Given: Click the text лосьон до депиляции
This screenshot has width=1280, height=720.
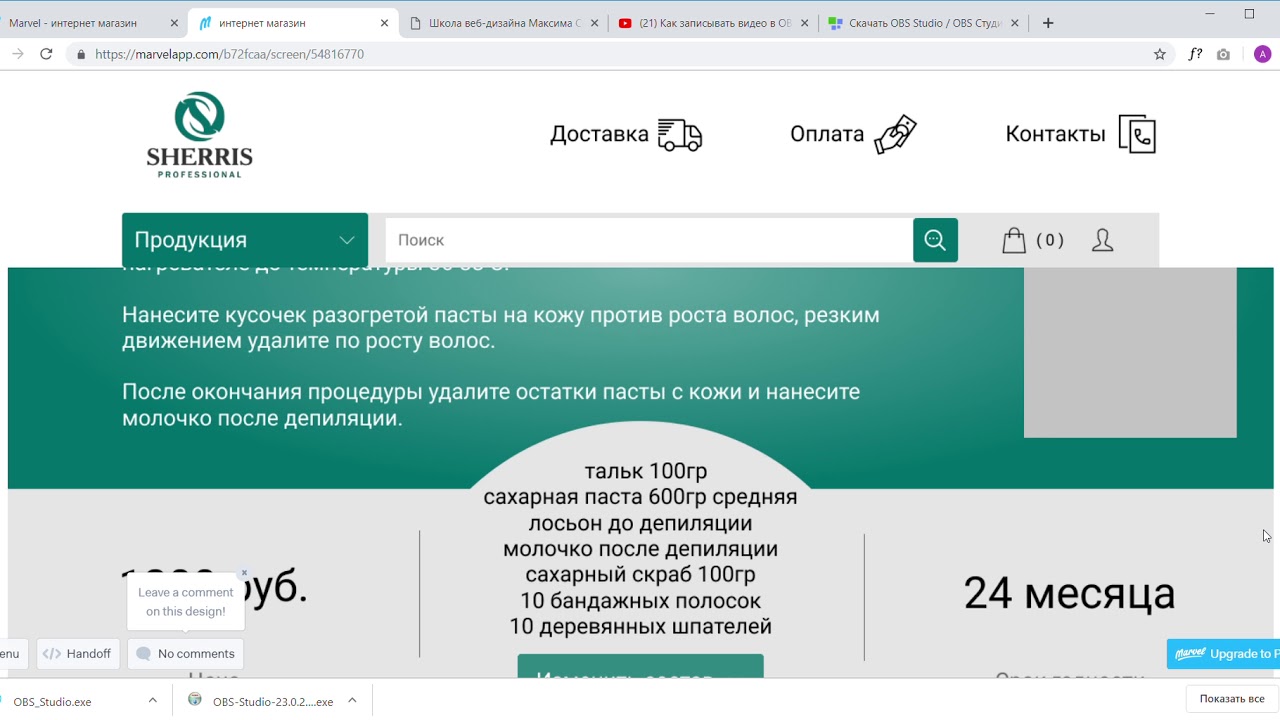Looking at the screenshot, I should click(x=640, y=523).
